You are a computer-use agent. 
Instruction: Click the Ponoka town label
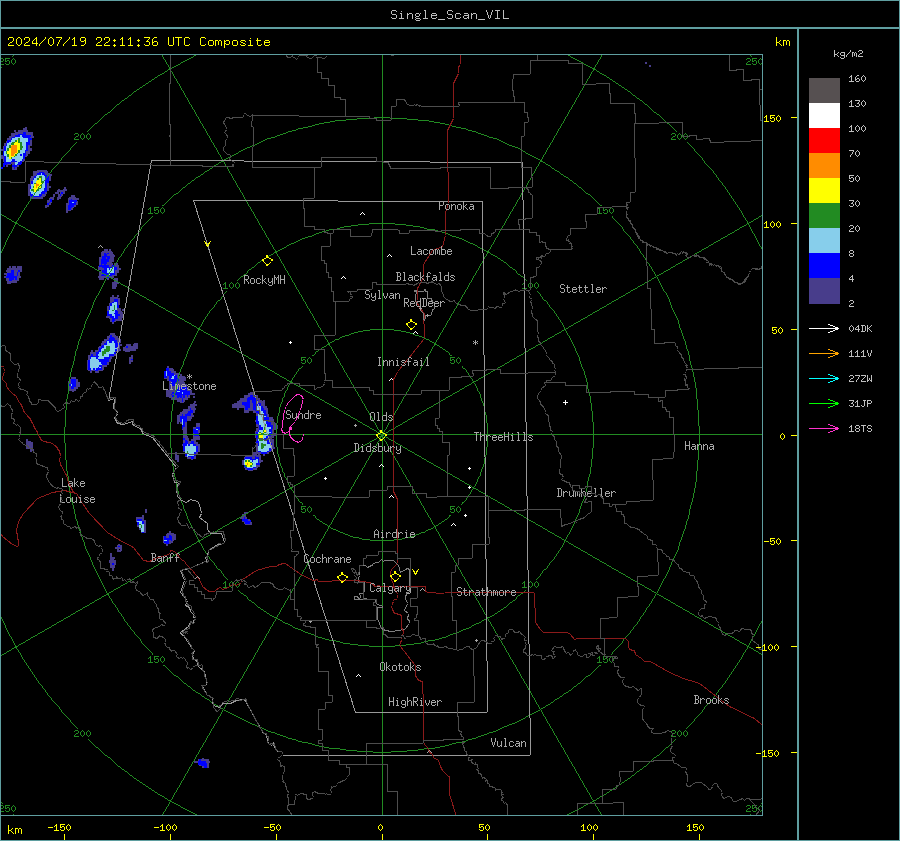click(456, 206)
